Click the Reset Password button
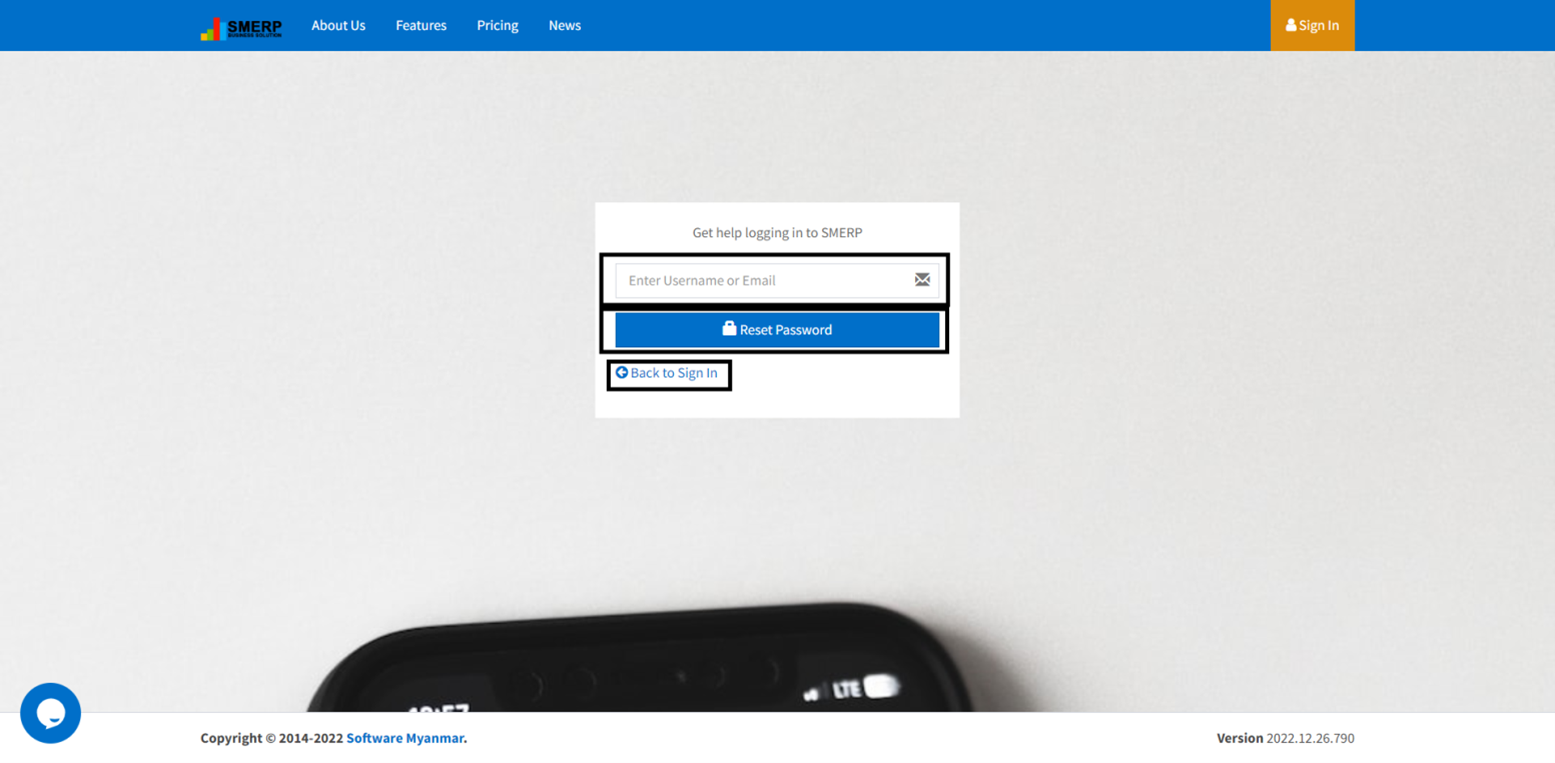The image size is (1555, 763). coord(777,330)
